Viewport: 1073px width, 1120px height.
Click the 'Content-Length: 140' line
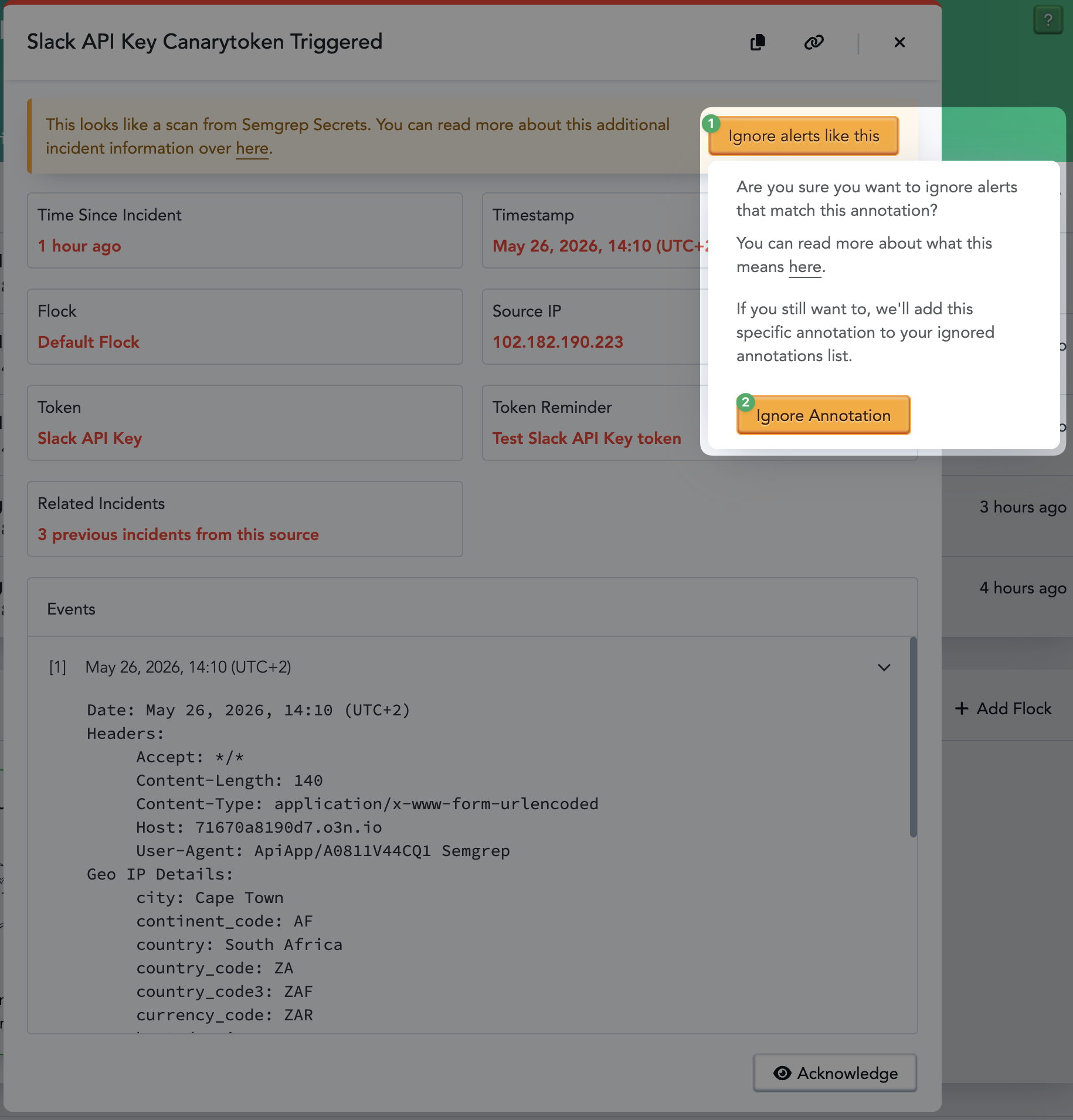(229, 780)
